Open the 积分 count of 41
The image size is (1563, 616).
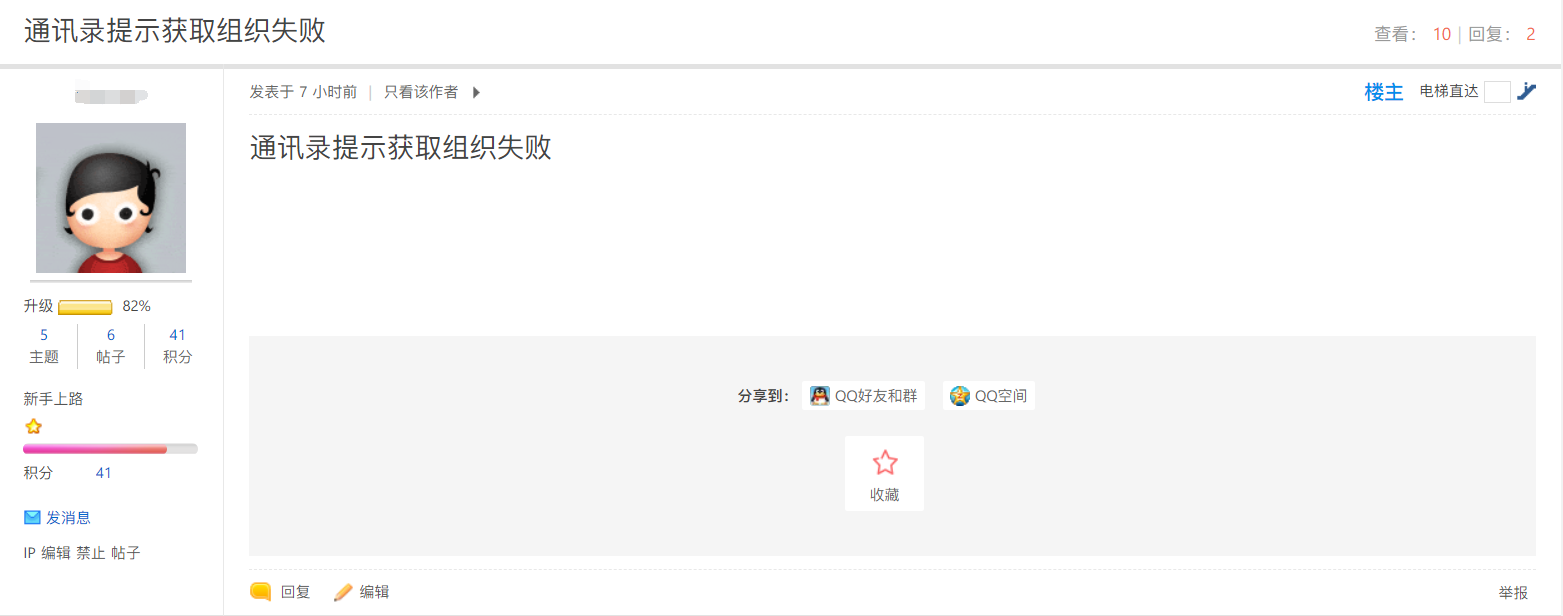[x=178, y=335]
